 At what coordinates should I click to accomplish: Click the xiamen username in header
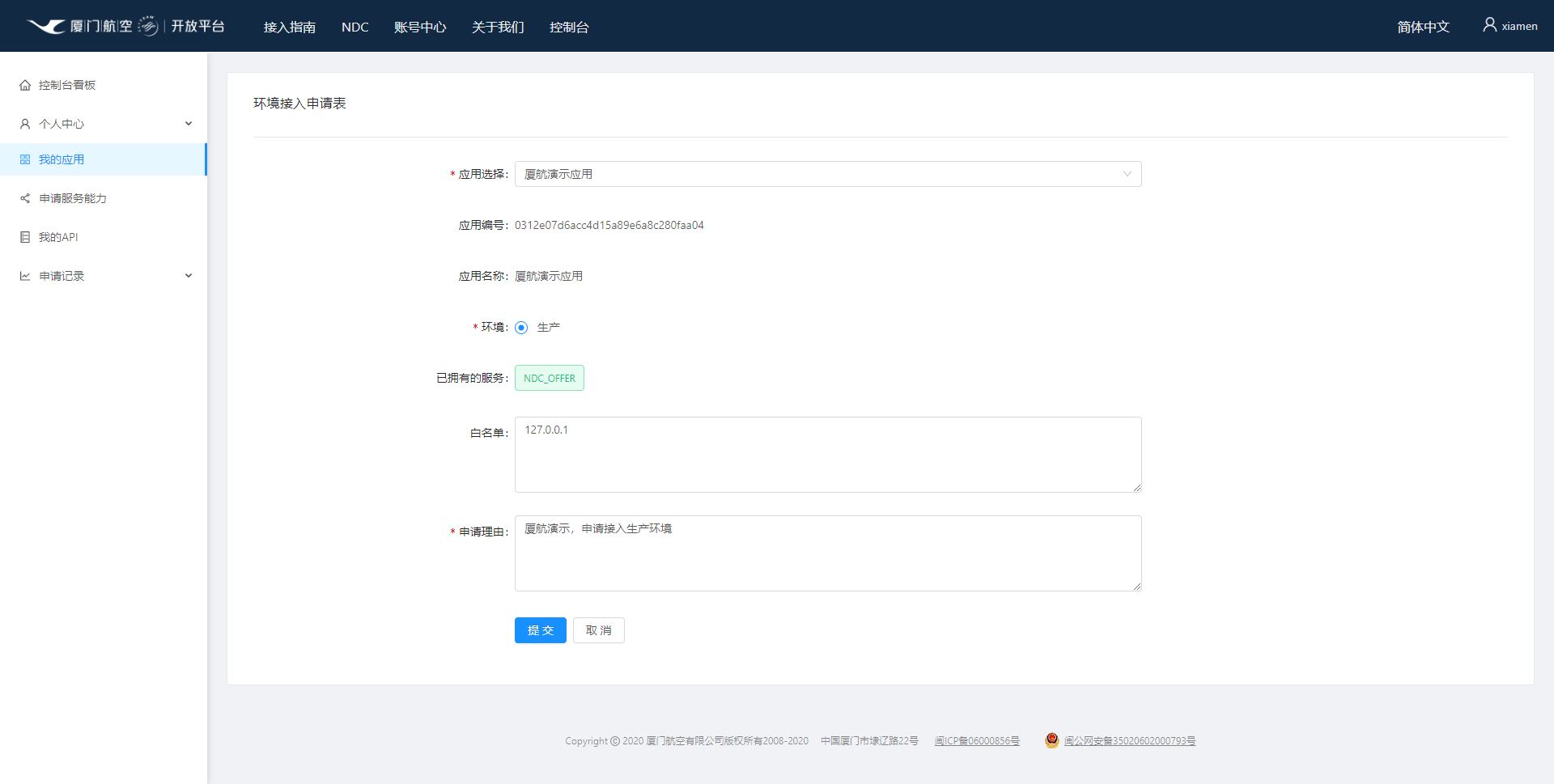click(x=1519, y=26)
